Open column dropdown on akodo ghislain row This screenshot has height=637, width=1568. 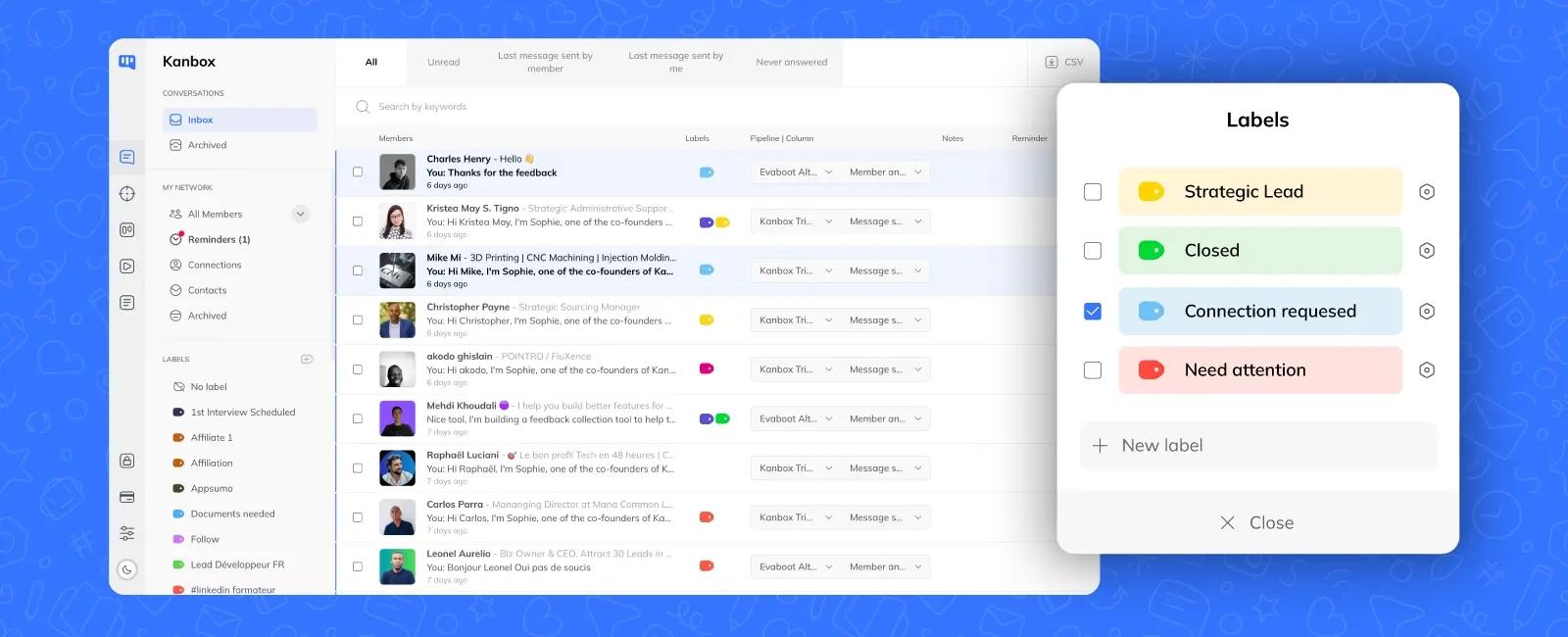[886, 369]
